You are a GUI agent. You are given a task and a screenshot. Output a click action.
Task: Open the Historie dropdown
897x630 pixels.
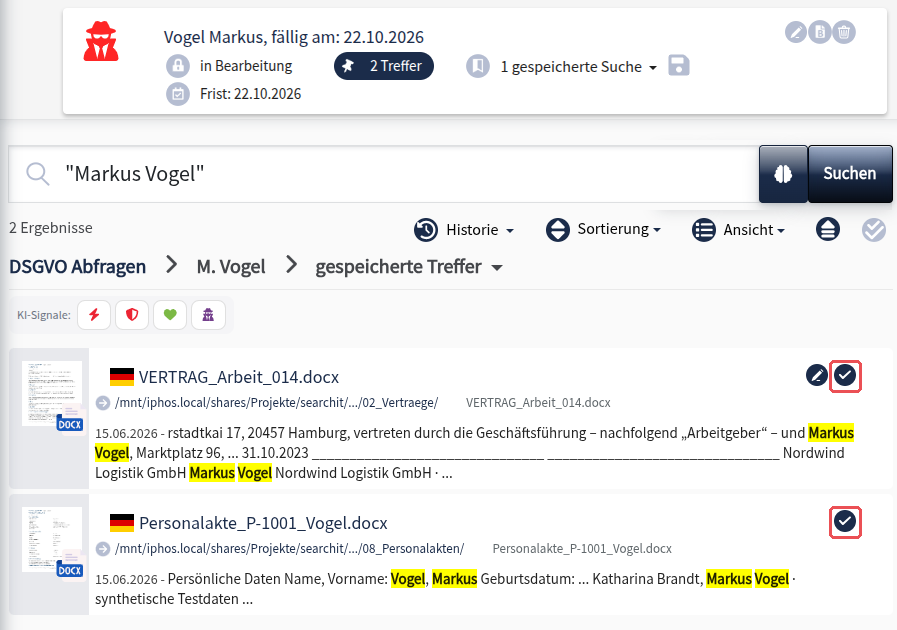pos(464,229)
